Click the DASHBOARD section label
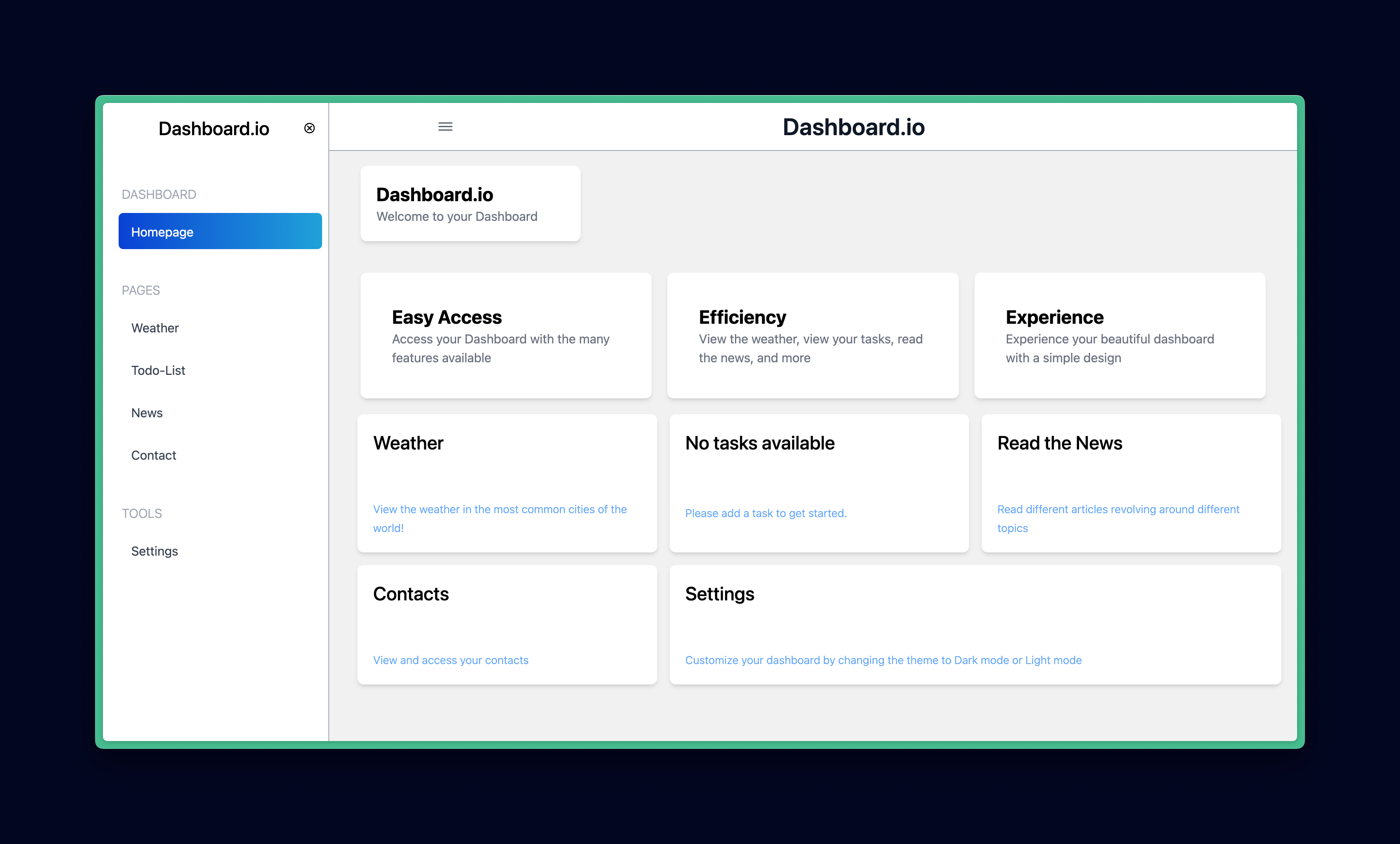 pos(159,194)
